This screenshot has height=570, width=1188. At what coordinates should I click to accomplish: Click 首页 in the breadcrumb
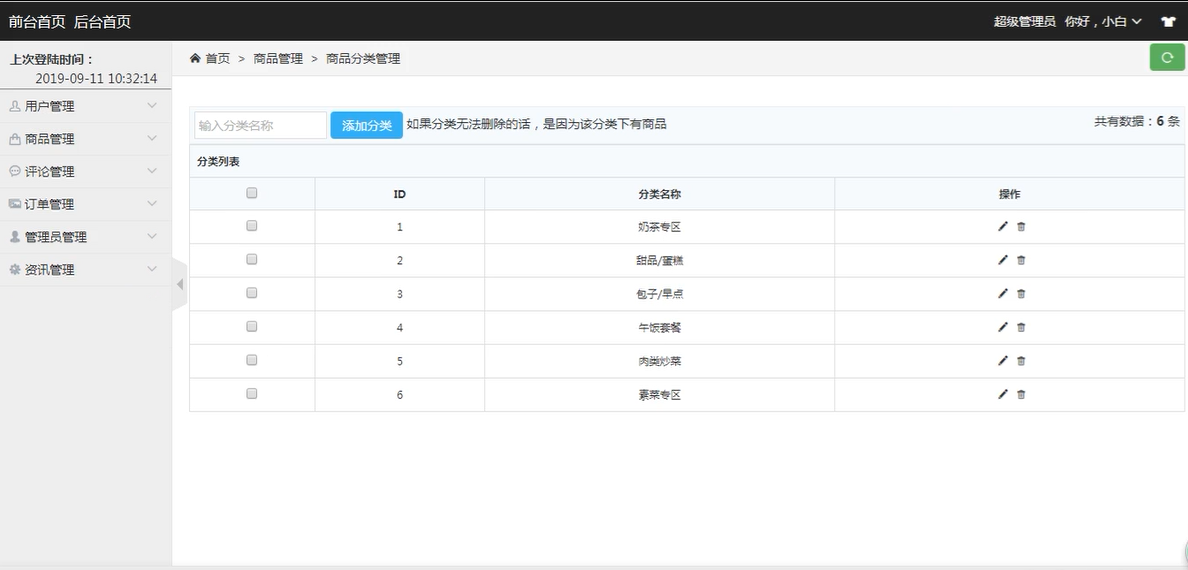tap(217, 58)
